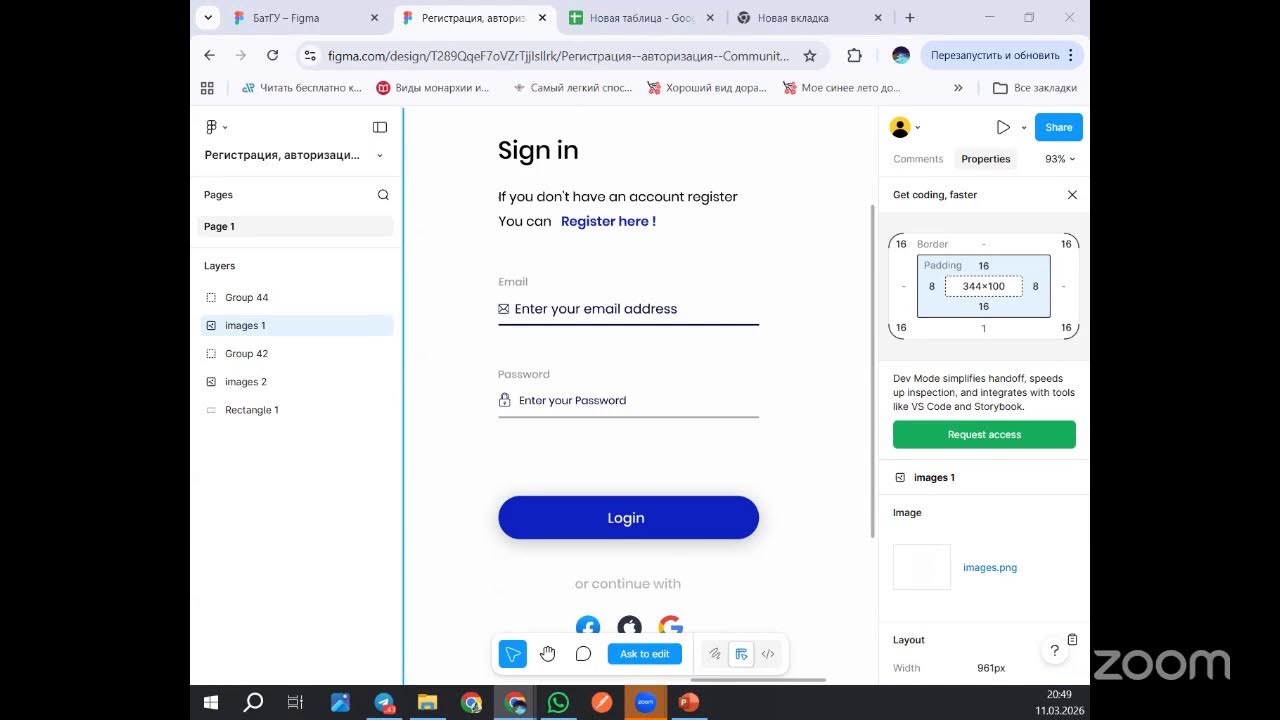The height and width of the screenshot is (720, 1280).
Task: Click the Facebook login icon on canvas
Action: (x=588, y=627)
